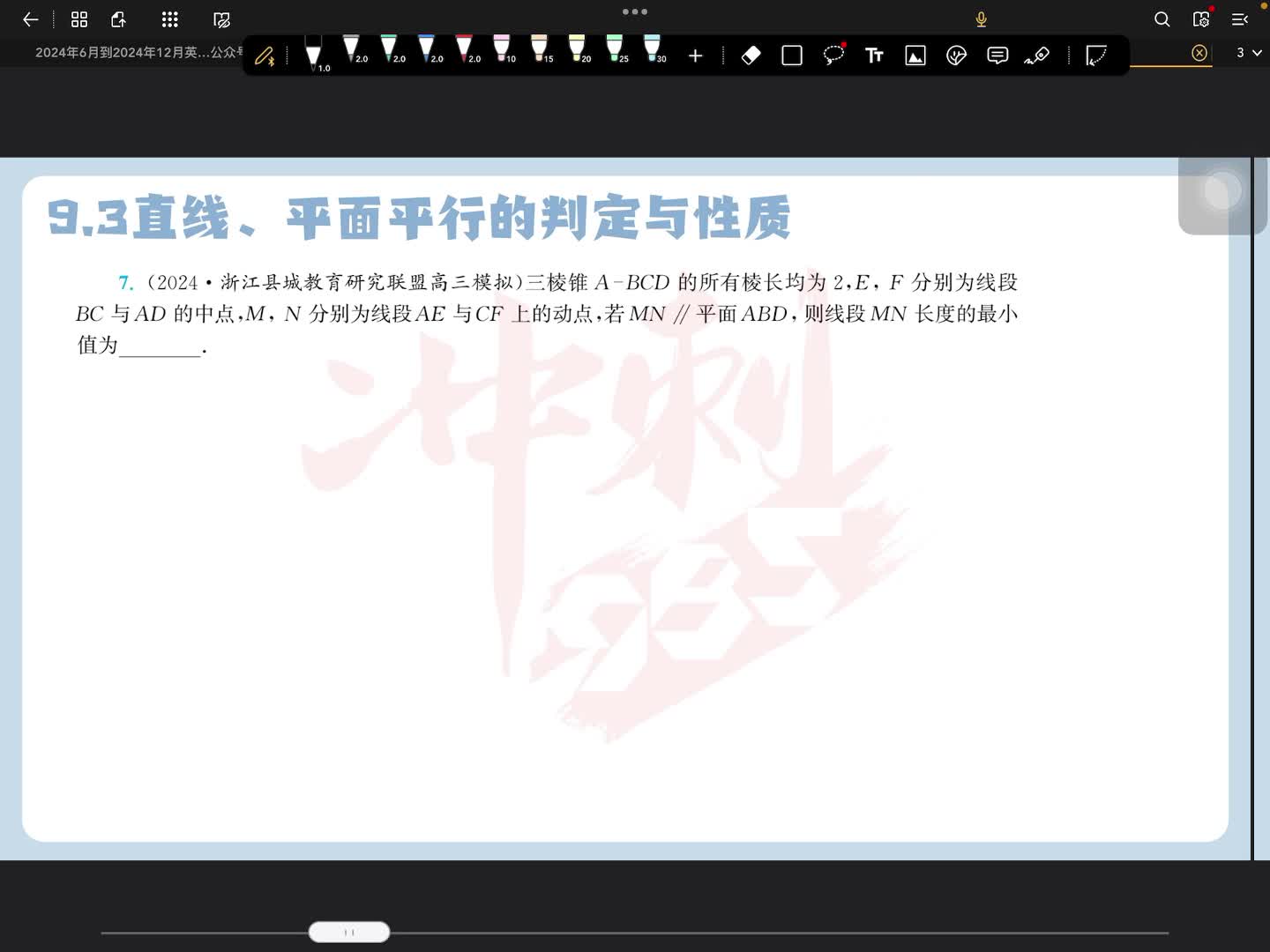Open the Insert image tool
The height and width of the screenshot is (952, 1270).
[x=915, y=56]
